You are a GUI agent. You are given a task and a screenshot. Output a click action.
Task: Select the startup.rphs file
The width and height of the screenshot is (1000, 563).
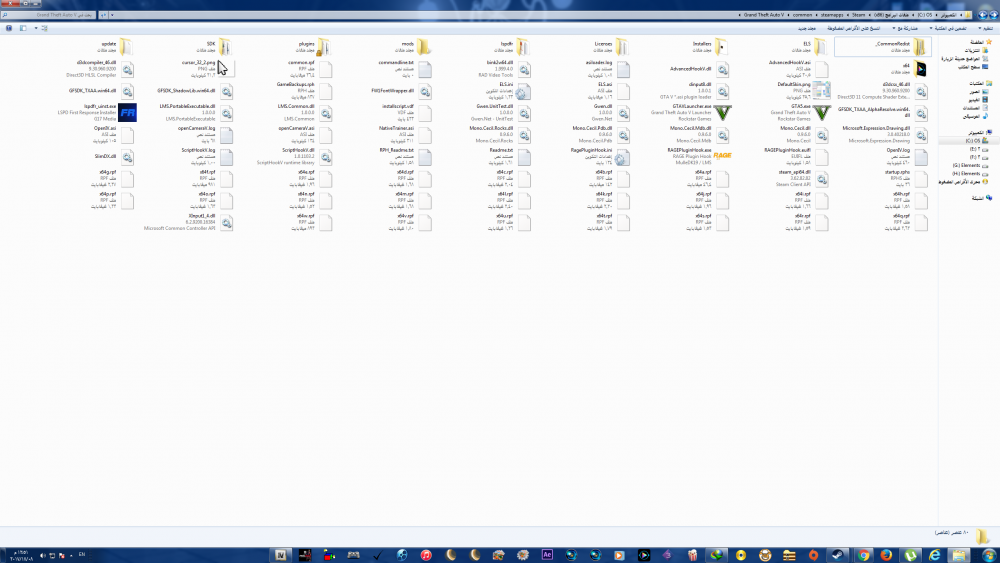tap(921, 179)
